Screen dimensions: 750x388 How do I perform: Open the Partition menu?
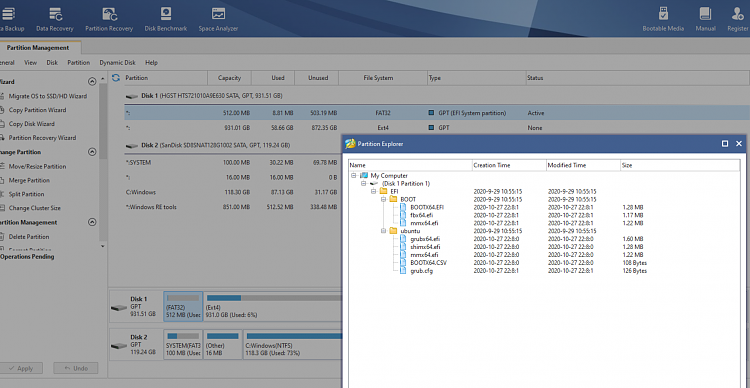point(78,63)
